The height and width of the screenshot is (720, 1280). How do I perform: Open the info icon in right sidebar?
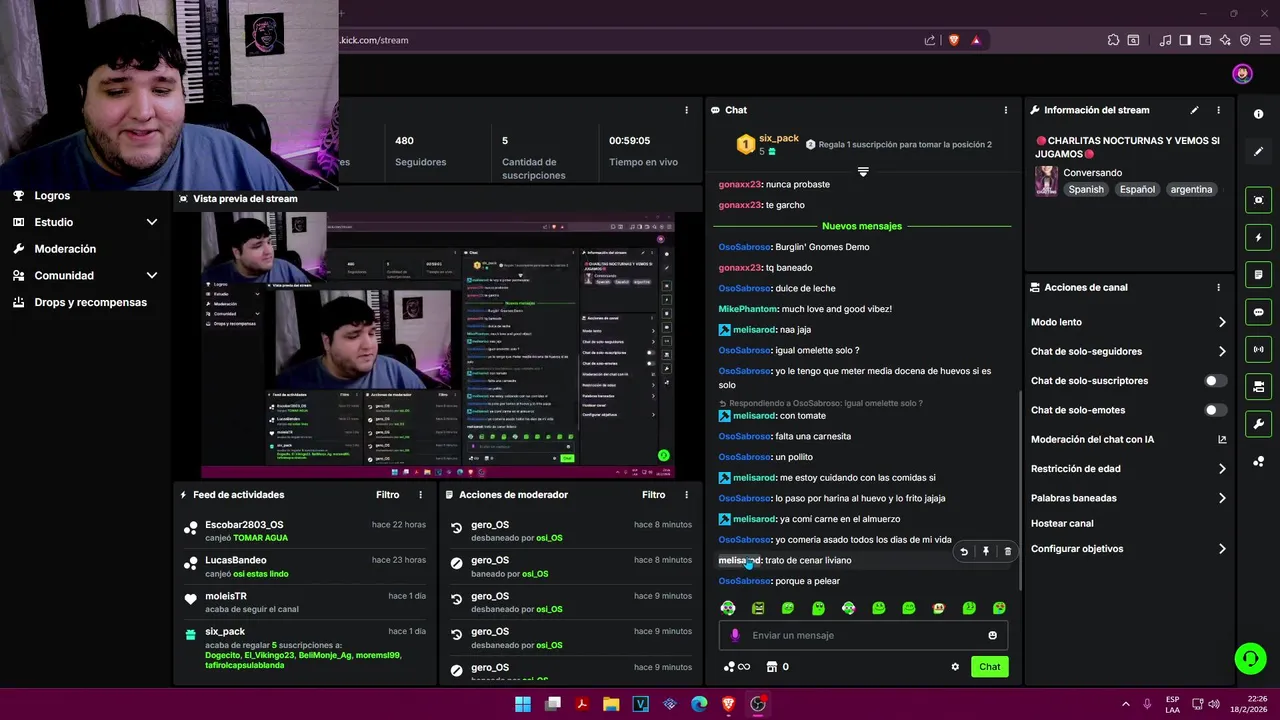[x=1258, y=114]
